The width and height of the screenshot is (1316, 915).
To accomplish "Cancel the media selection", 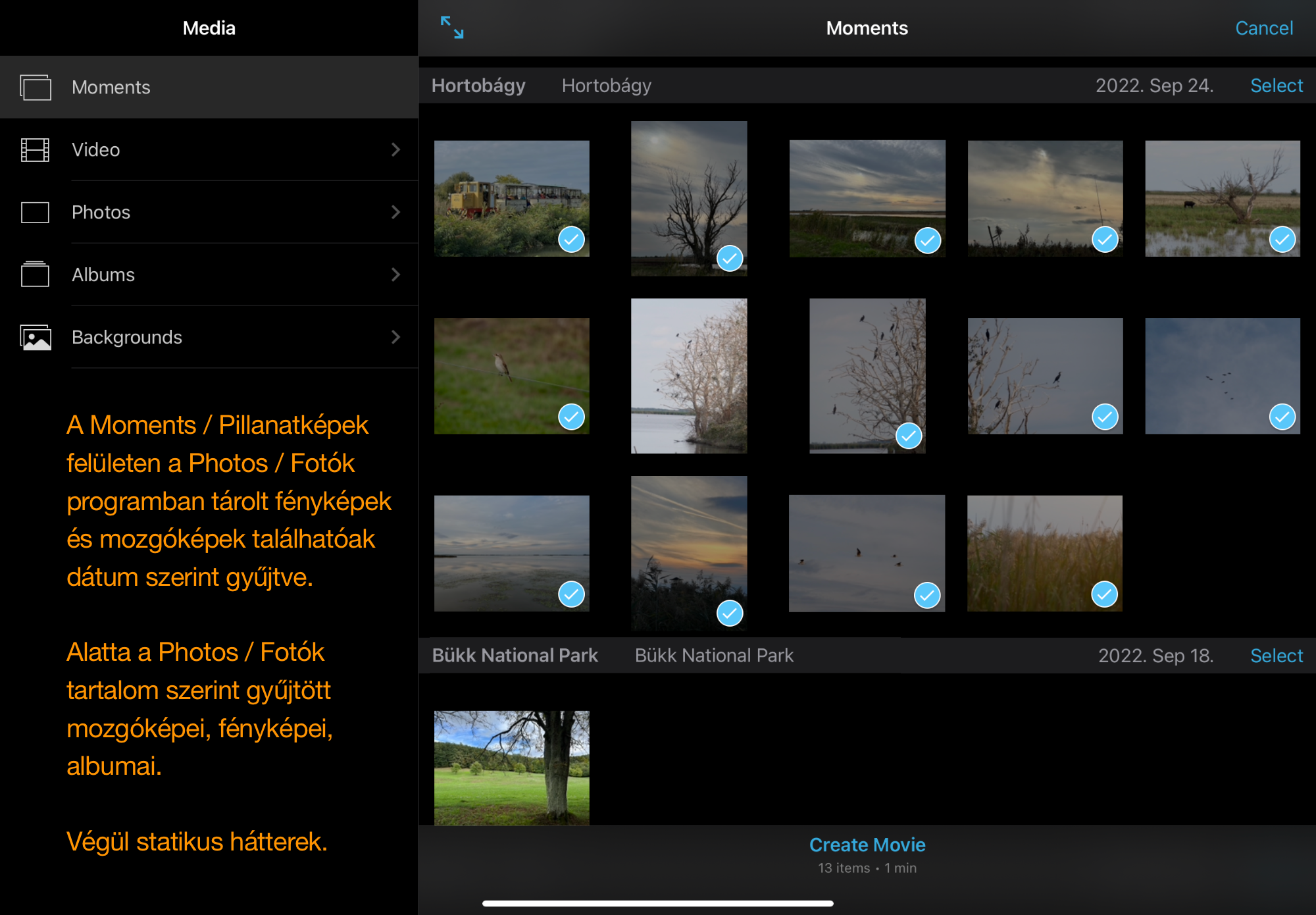I will click(1264, 28).
